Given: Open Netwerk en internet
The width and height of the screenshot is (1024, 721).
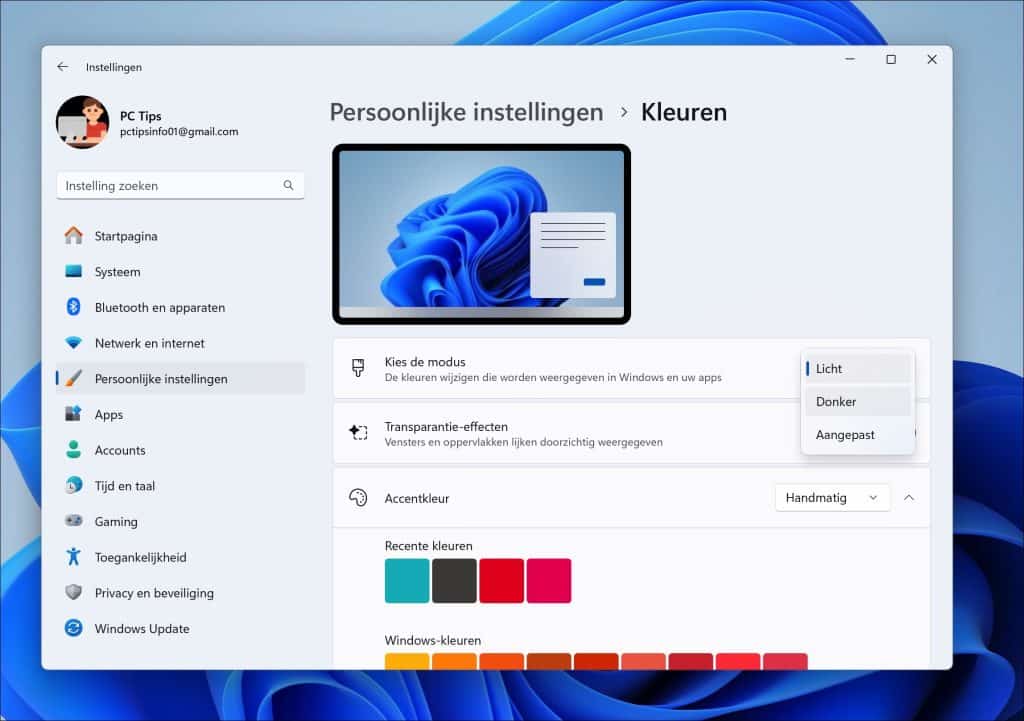Looking at the screenshot, I should click(180, 343).
